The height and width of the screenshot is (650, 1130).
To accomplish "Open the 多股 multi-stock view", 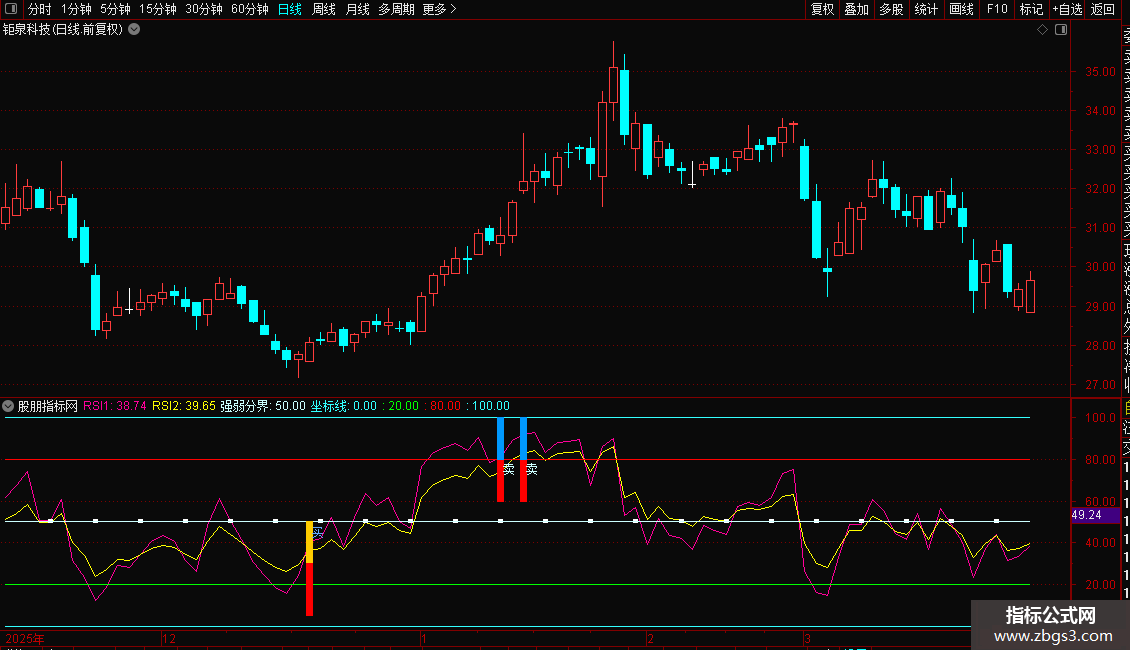I will (x=891, y=9).
